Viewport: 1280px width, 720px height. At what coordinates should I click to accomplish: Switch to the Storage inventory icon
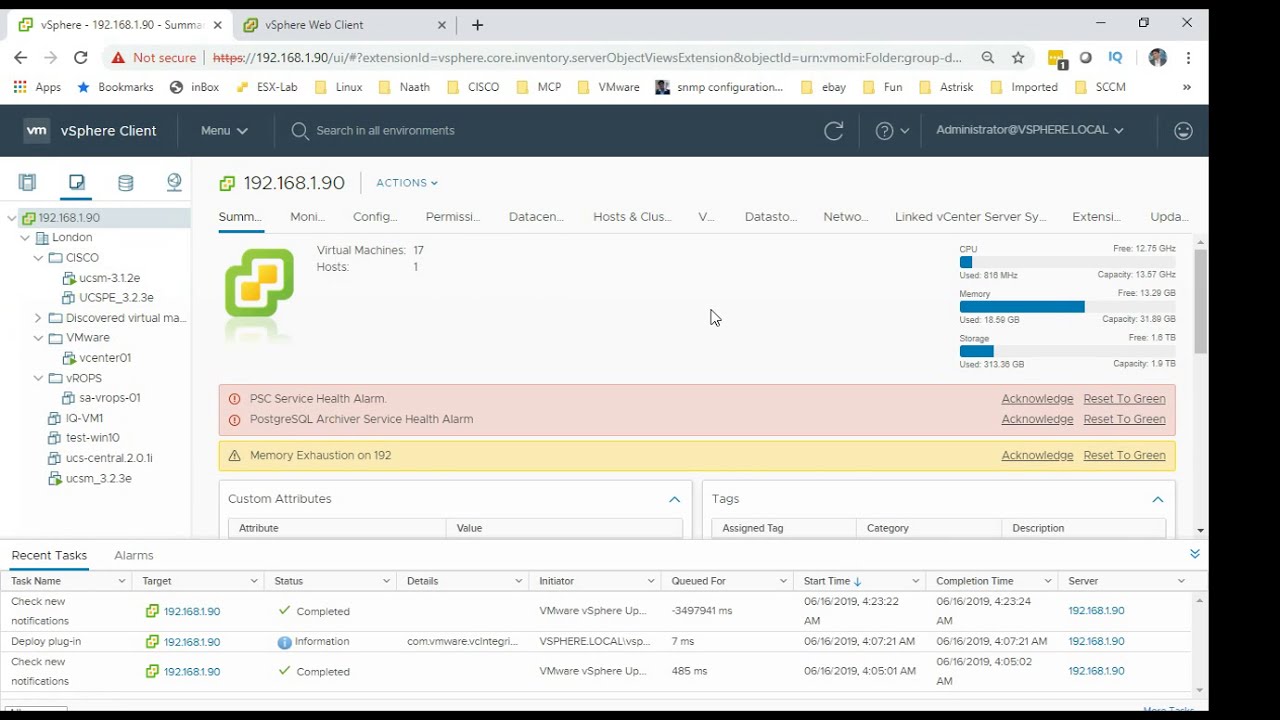125,182
